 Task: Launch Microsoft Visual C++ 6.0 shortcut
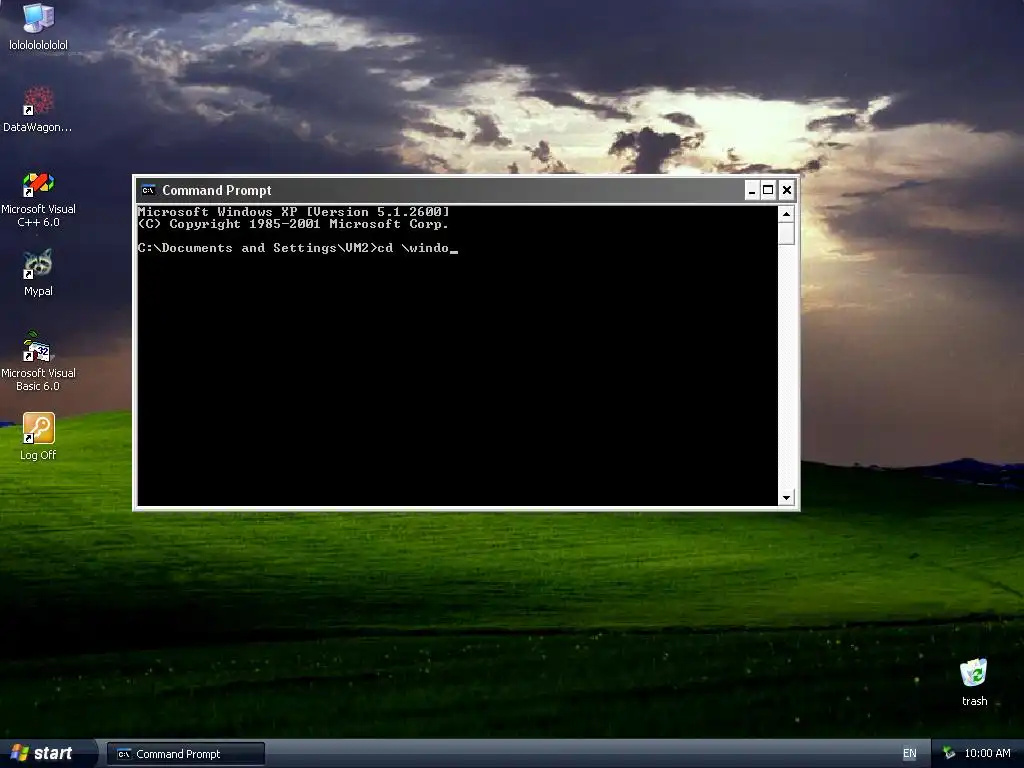coord(38,199)
